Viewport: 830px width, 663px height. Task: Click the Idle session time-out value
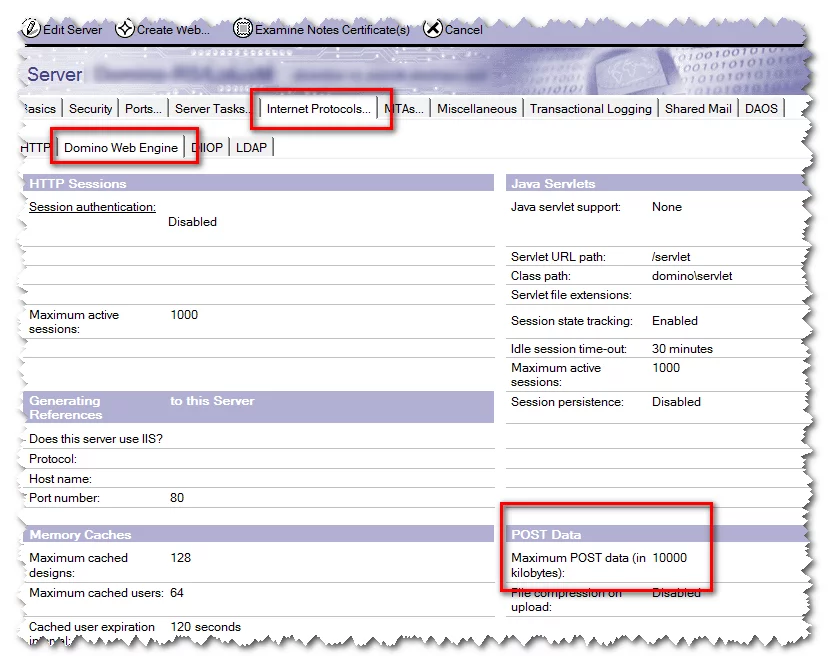pyautogui.click(x=682, y=349)
